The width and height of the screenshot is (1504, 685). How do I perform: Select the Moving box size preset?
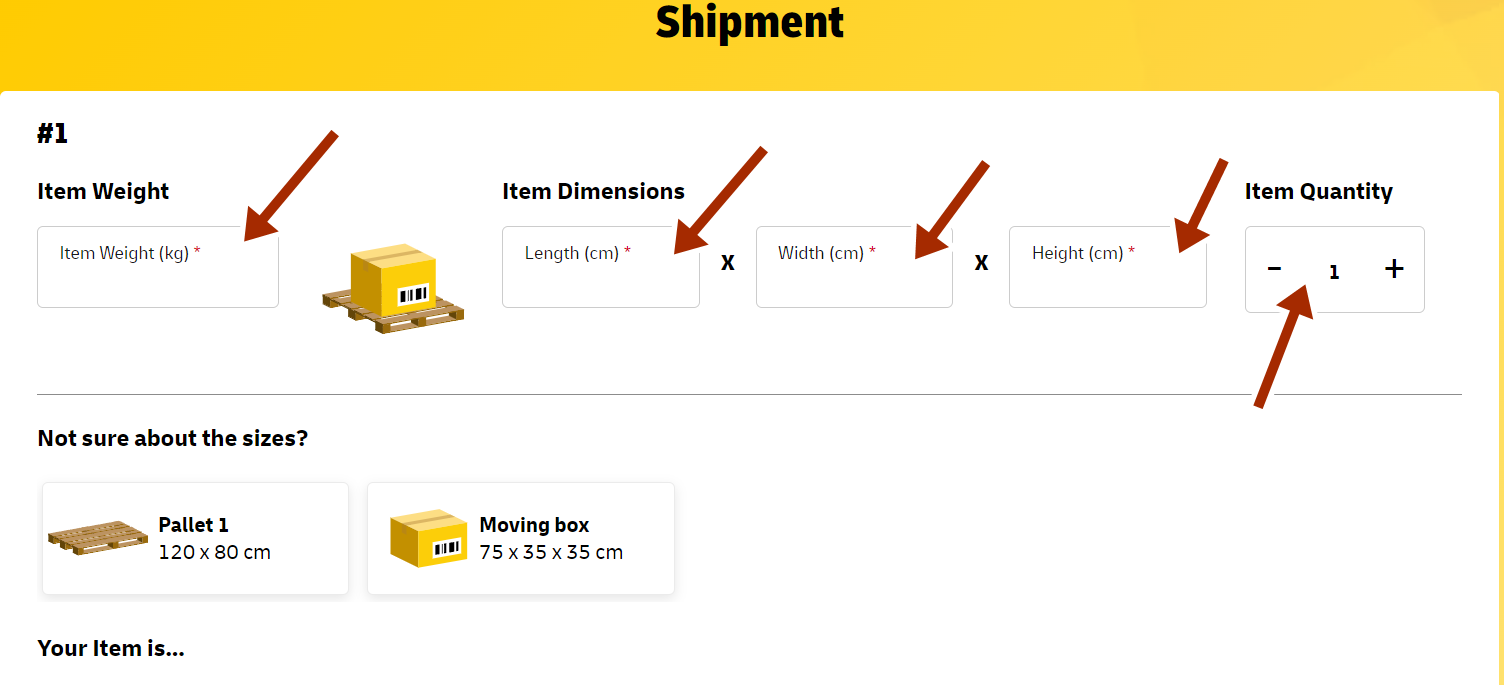(x=520, y=537)
